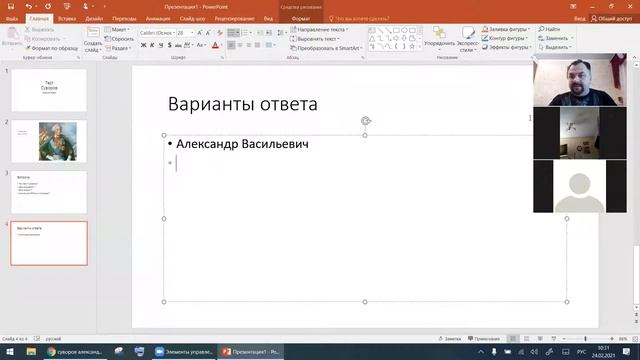Open change case Aa dropdown

tap(201, 45)
